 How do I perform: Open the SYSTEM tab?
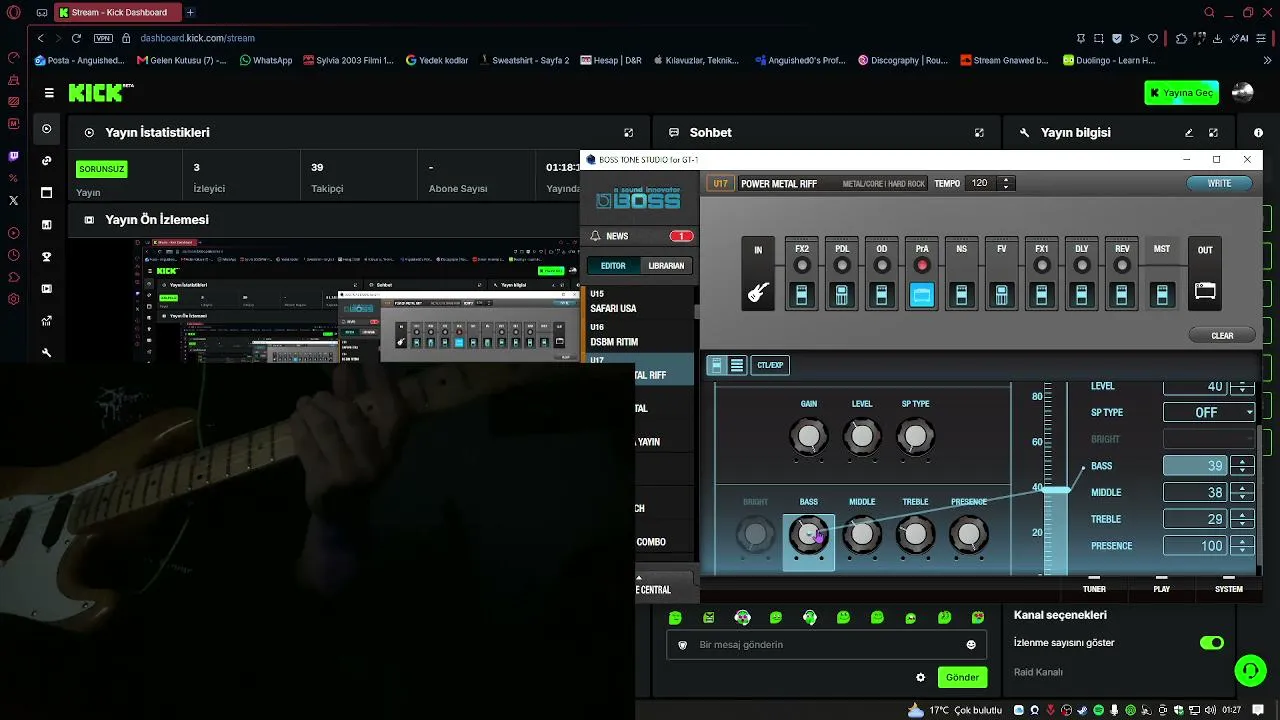click(1229, 589)
